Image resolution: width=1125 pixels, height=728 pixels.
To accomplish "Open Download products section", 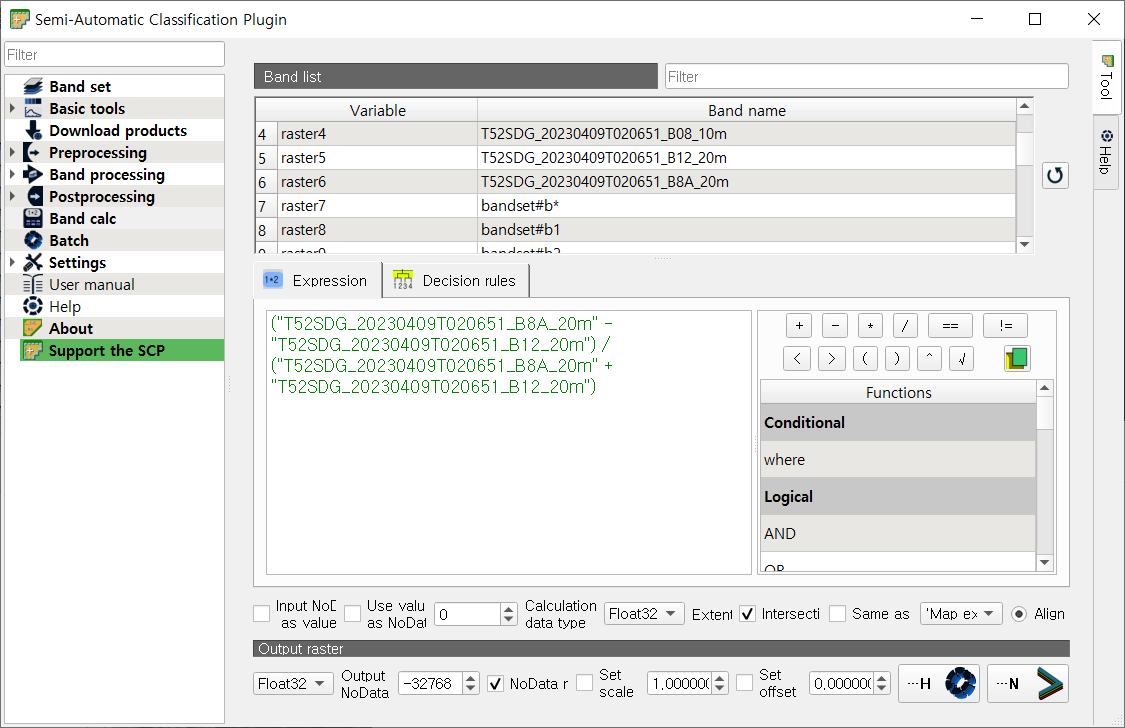I will (x=118, y=131).
